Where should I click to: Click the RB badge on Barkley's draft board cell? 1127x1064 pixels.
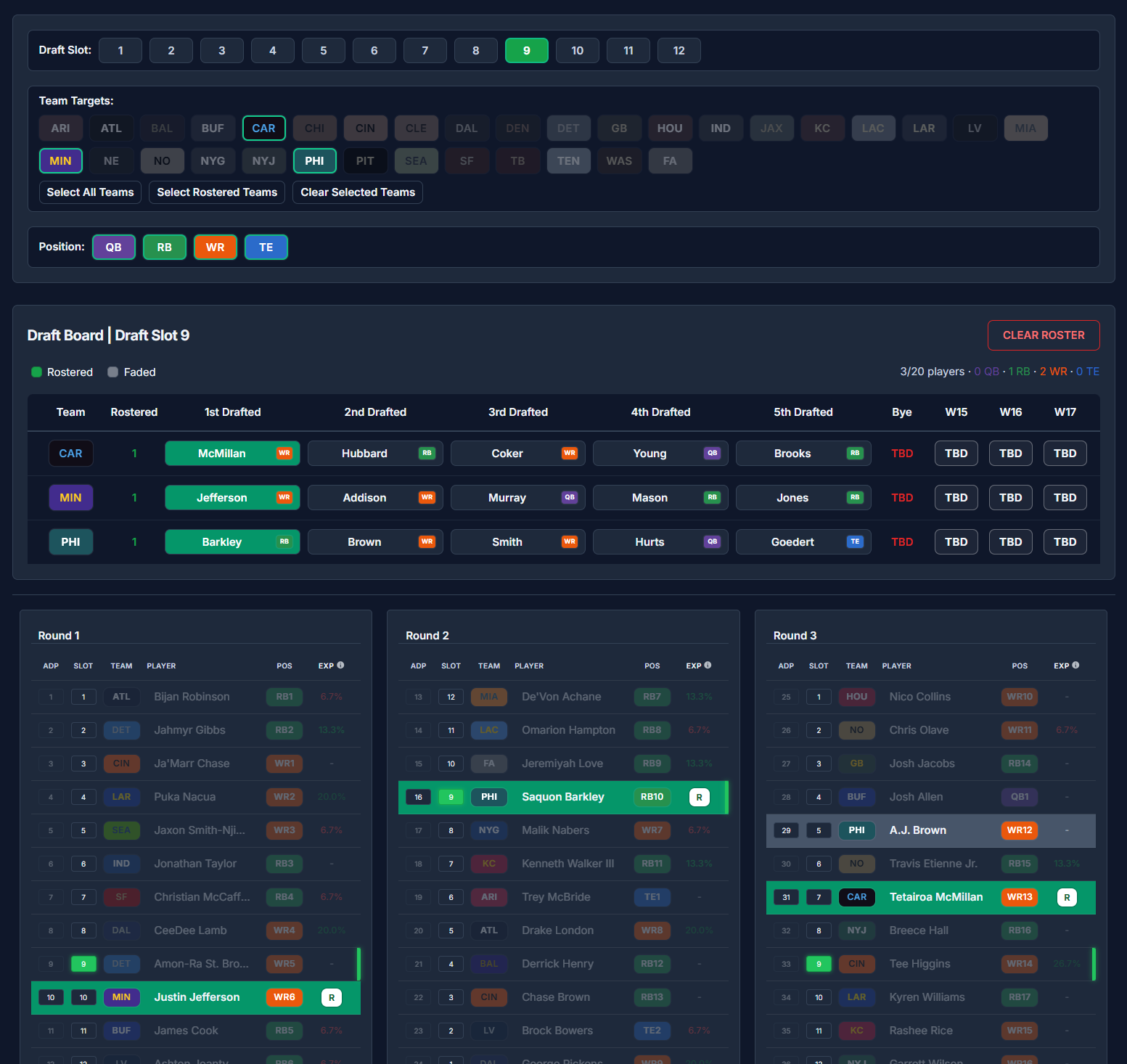tap(284, 541)
